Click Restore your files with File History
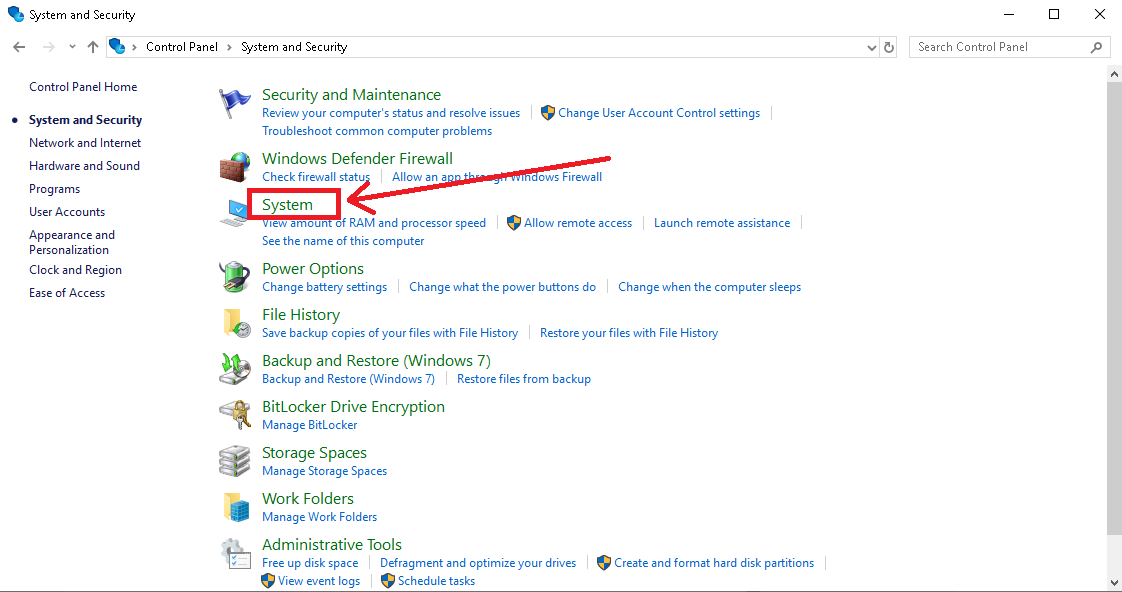Image resolution: width=1122 pixels, height=592 pixels. 629,333
